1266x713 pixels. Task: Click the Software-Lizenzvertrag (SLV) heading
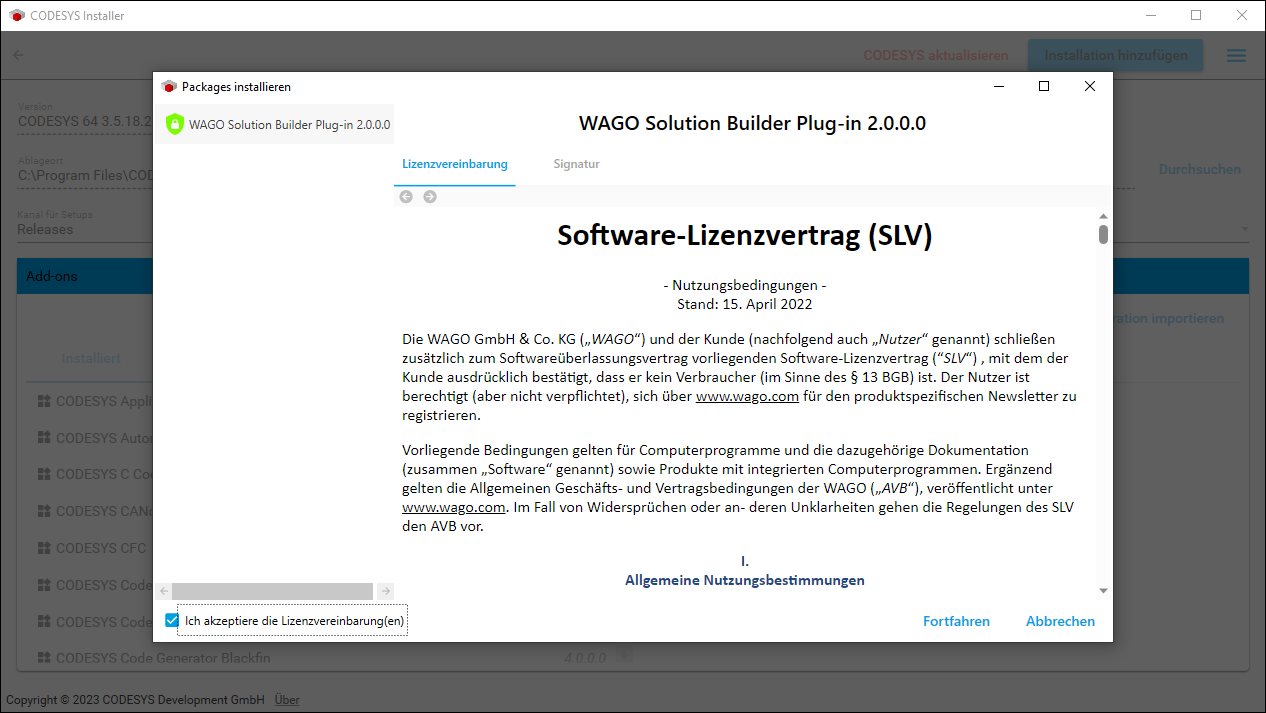pos(745,235)
